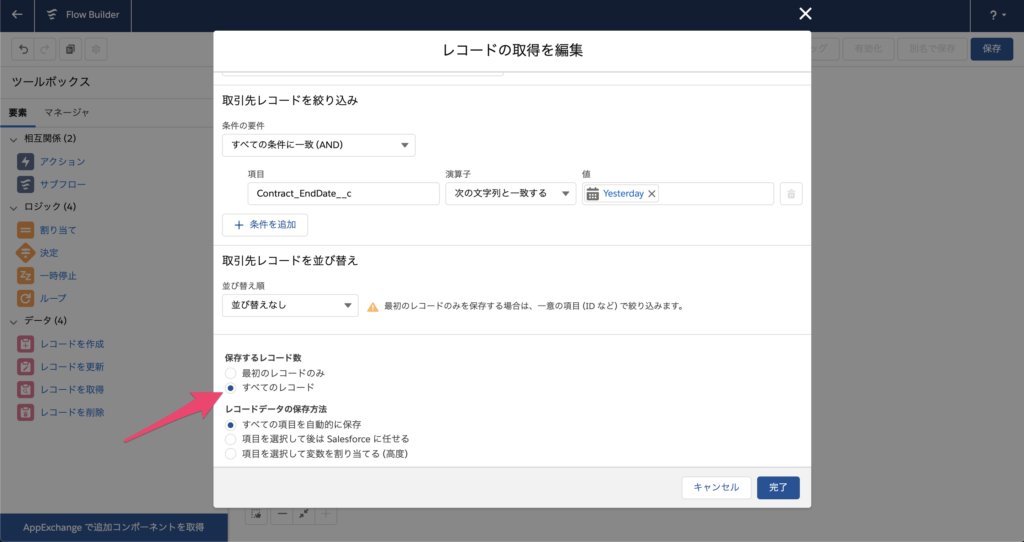Select the アクション element icon

[x=25, y=161]
